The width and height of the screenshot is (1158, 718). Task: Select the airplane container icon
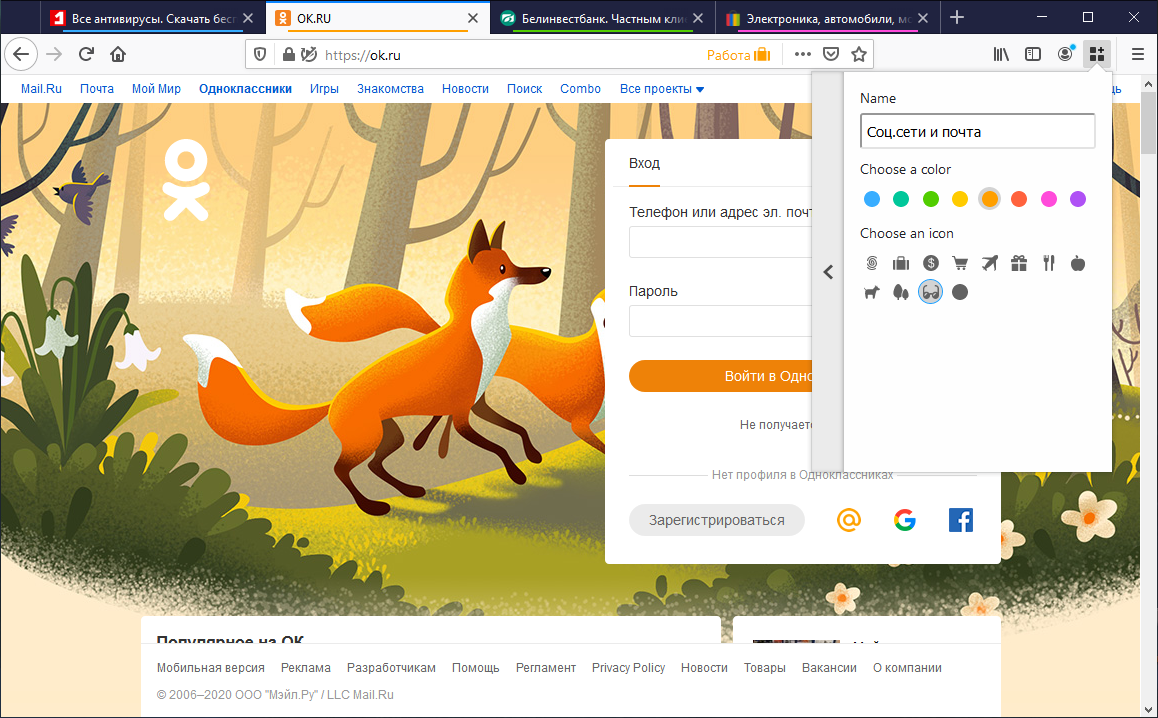tap(990, 263)
